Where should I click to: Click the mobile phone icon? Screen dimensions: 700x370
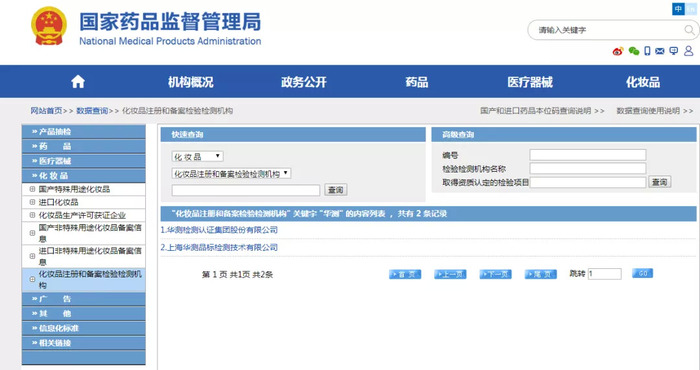(x=647, y=51)
